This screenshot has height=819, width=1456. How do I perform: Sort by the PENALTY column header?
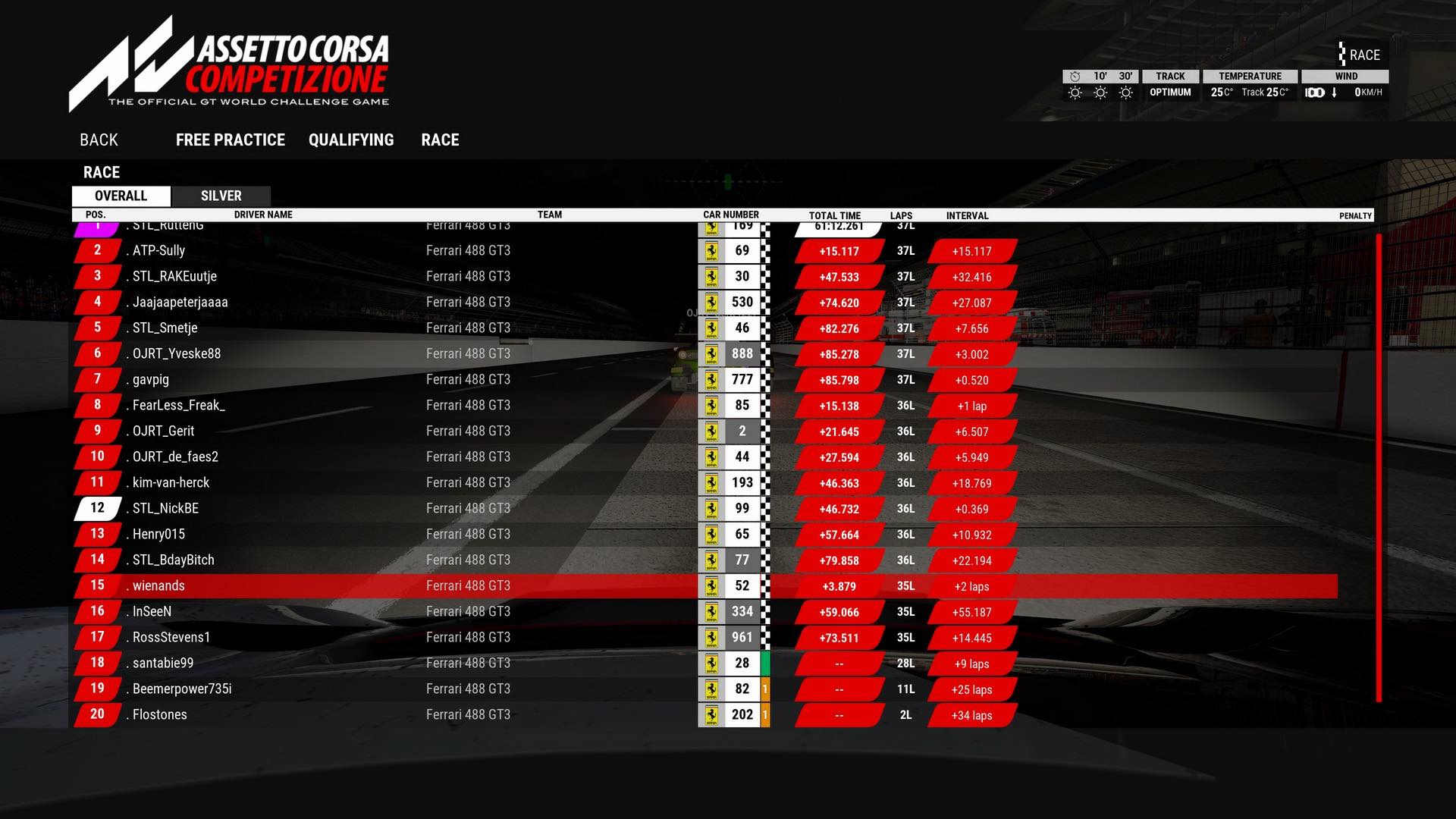(x=1355, y=216)
